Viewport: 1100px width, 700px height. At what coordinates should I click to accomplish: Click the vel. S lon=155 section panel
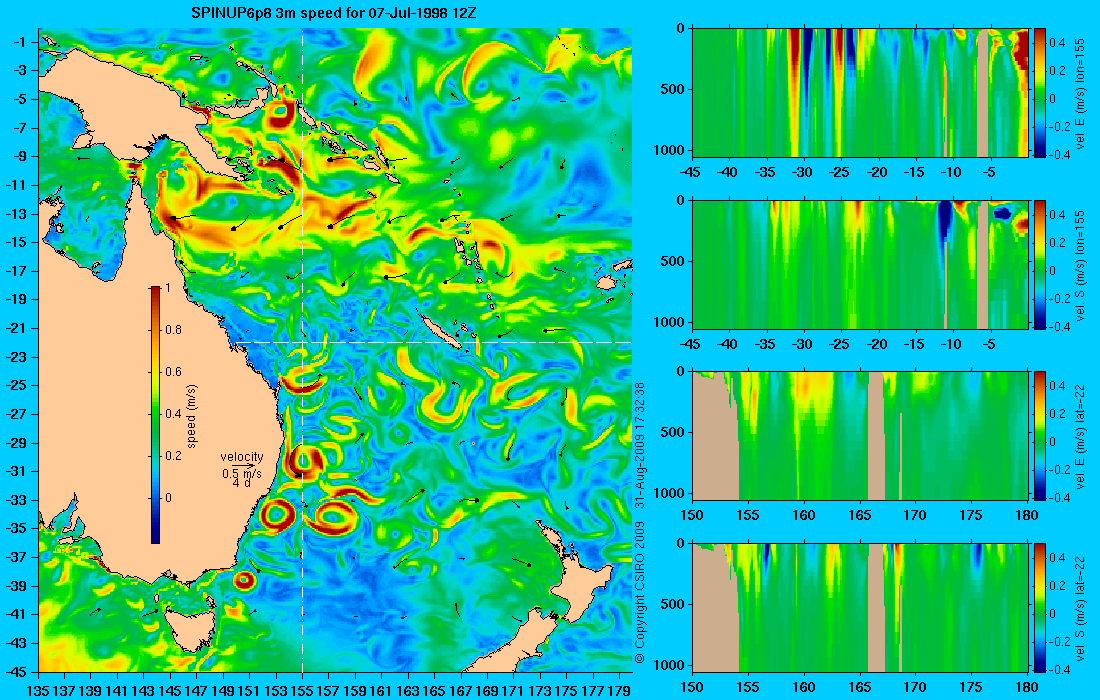pyautogui.click(x=860, y=264)
